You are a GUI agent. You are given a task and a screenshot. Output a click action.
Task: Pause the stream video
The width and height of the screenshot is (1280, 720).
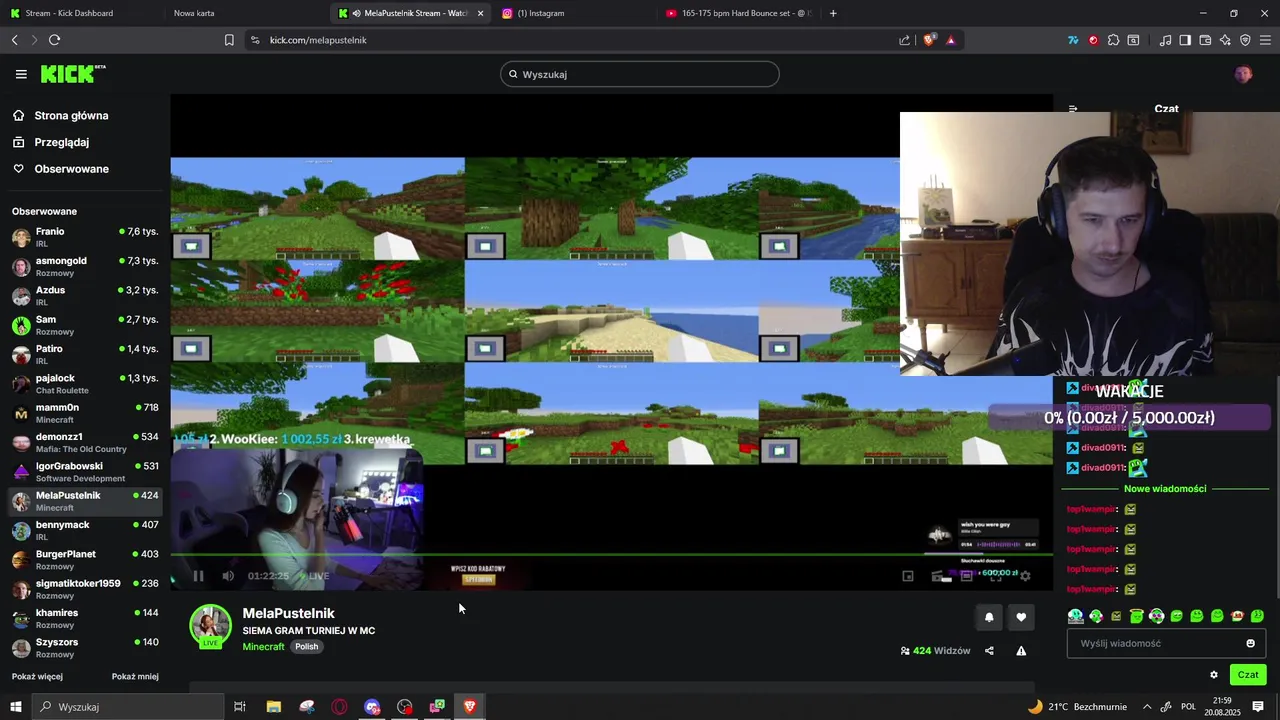click(198, 576)
